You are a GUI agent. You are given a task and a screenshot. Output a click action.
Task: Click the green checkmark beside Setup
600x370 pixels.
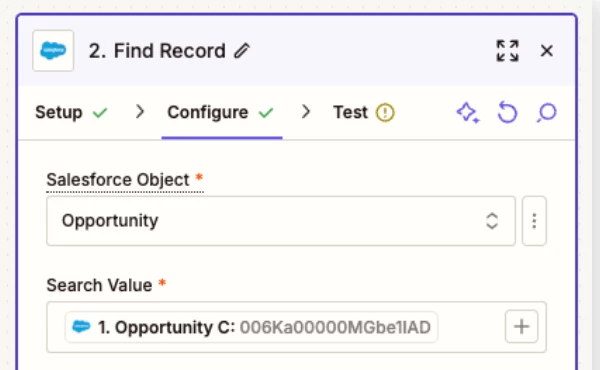[100, 113]
